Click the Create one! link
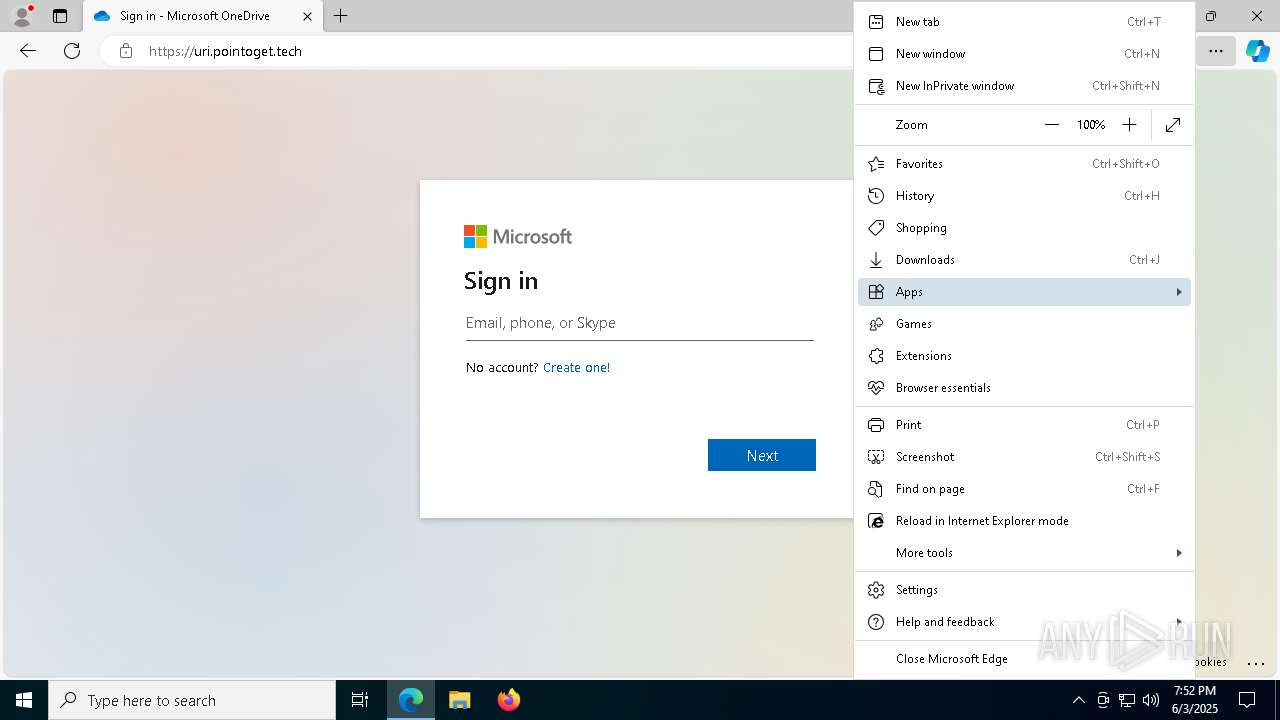Image resolution: width=1280 pixels, height=720 pixels. click(x=576, y=368)
